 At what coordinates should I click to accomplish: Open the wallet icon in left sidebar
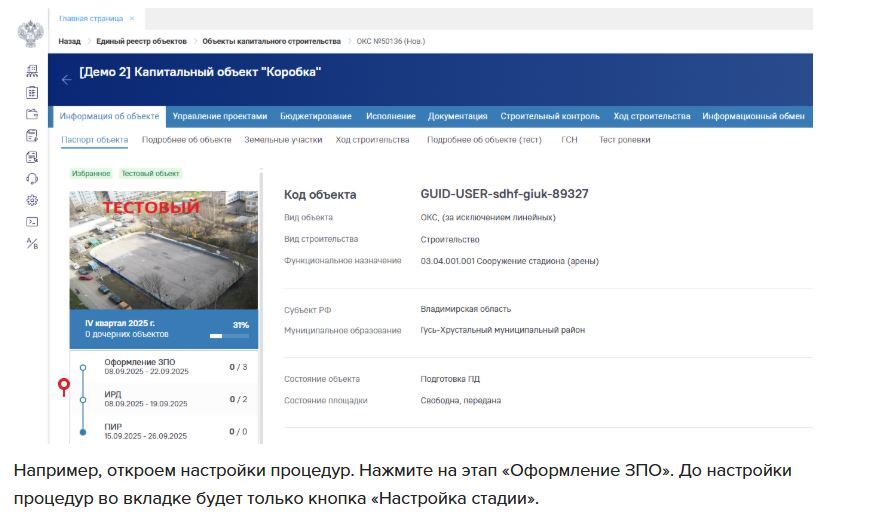point(32,114)
